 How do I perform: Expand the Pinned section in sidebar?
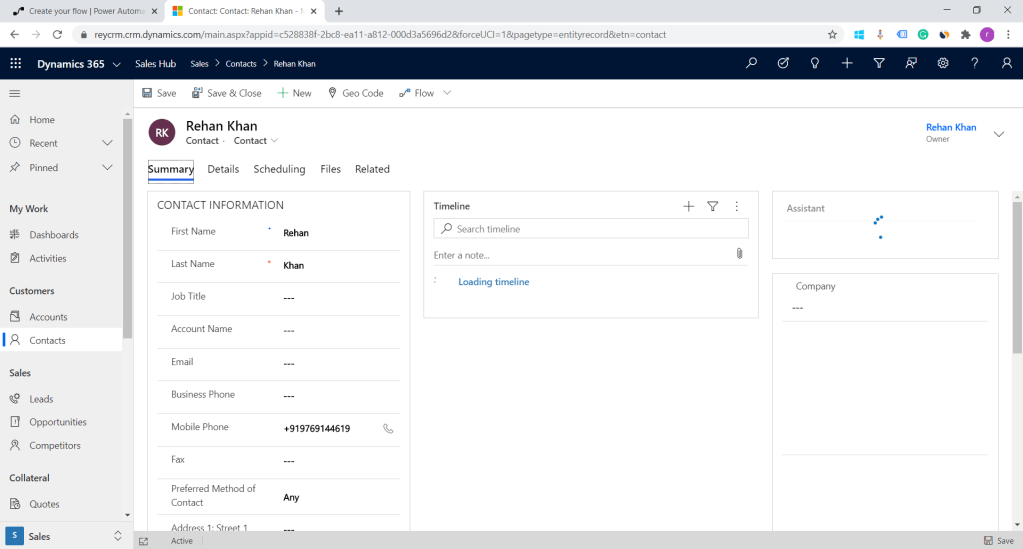(x=108, y=167)
